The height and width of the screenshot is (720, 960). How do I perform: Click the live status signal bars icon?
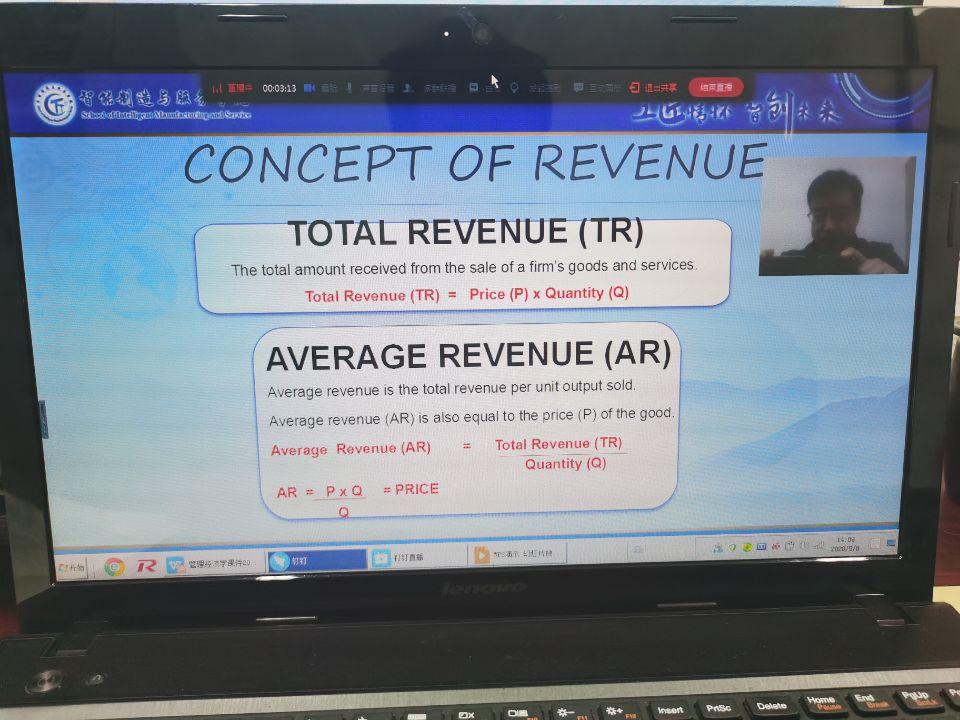click(x=217, y=88)
